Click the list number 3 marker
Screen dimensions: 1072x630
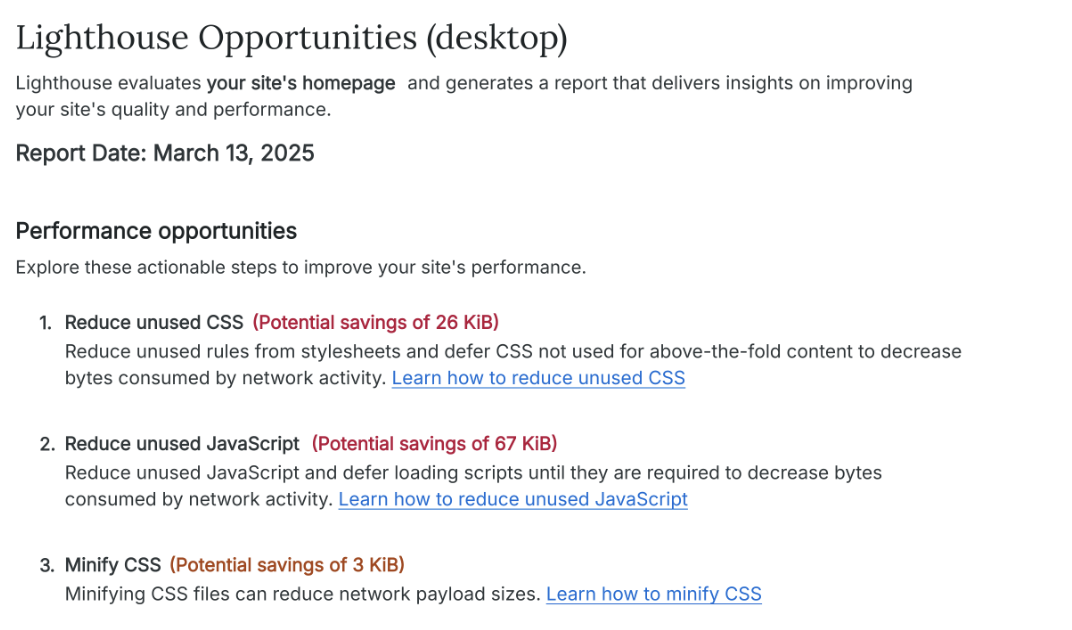tap(45, 565)
